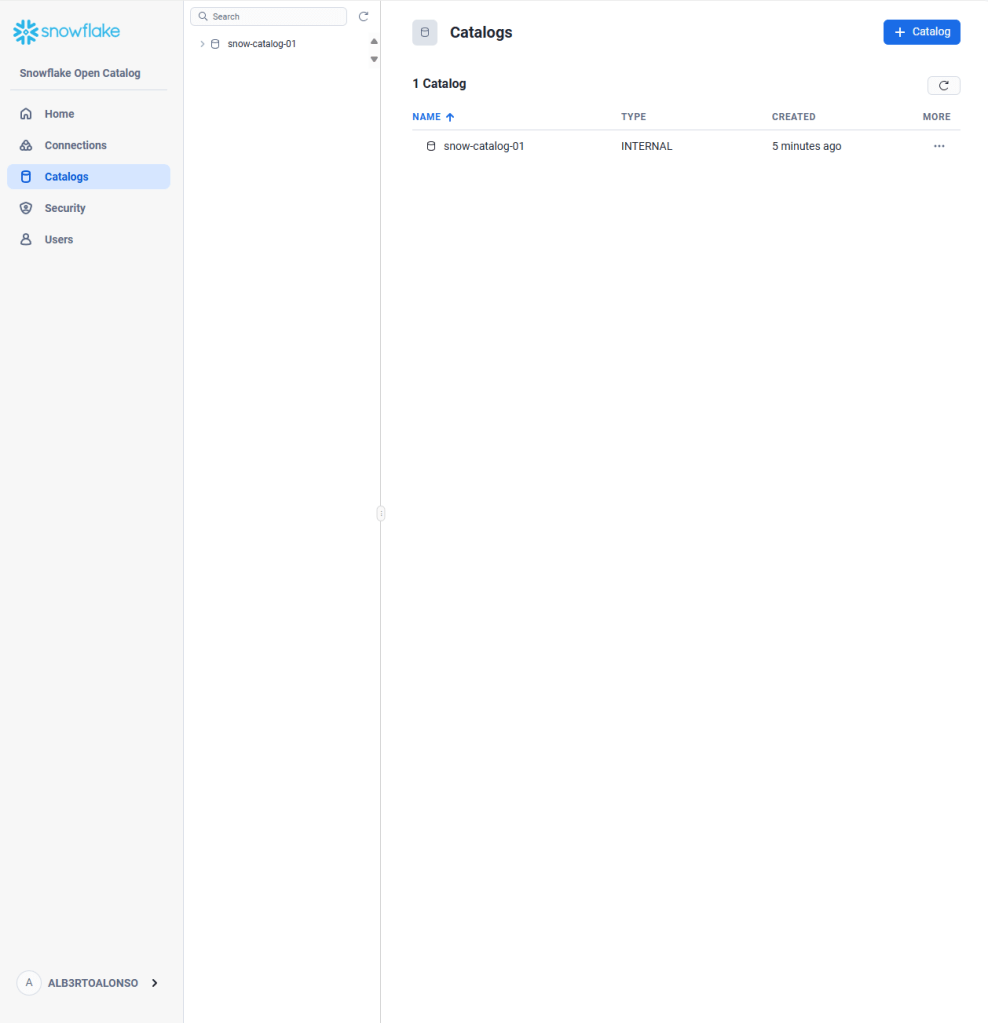This screenshot has width=988, height=1023.
Task: Click the scroll up arrow
Action: pyautogui.click(x=374, y=42)
